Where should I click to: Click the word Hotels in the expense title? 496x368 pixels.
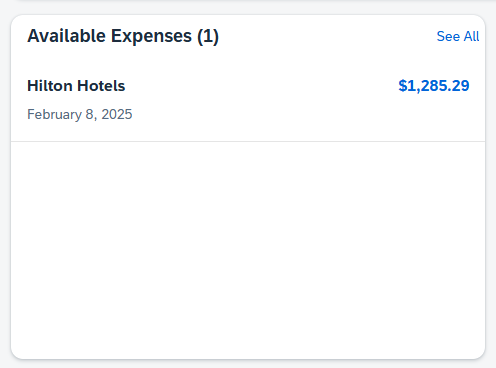pyautogui.click(x=101, y=86)
